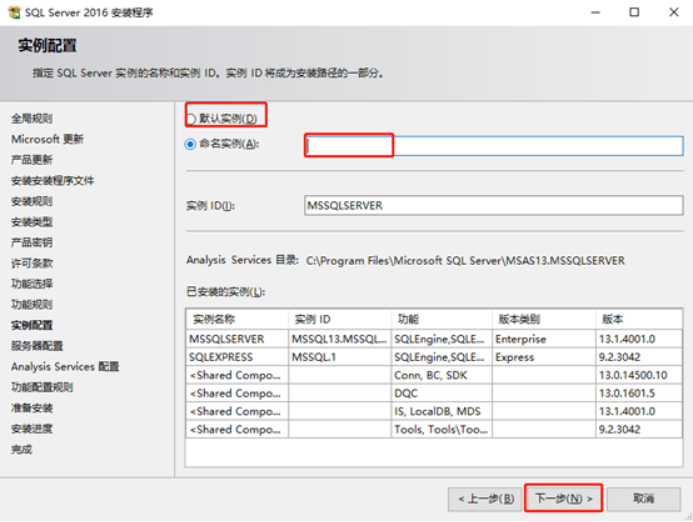Click the 实例 ID input field
This screenshot has height=522, width=693.
click(494, 206)
